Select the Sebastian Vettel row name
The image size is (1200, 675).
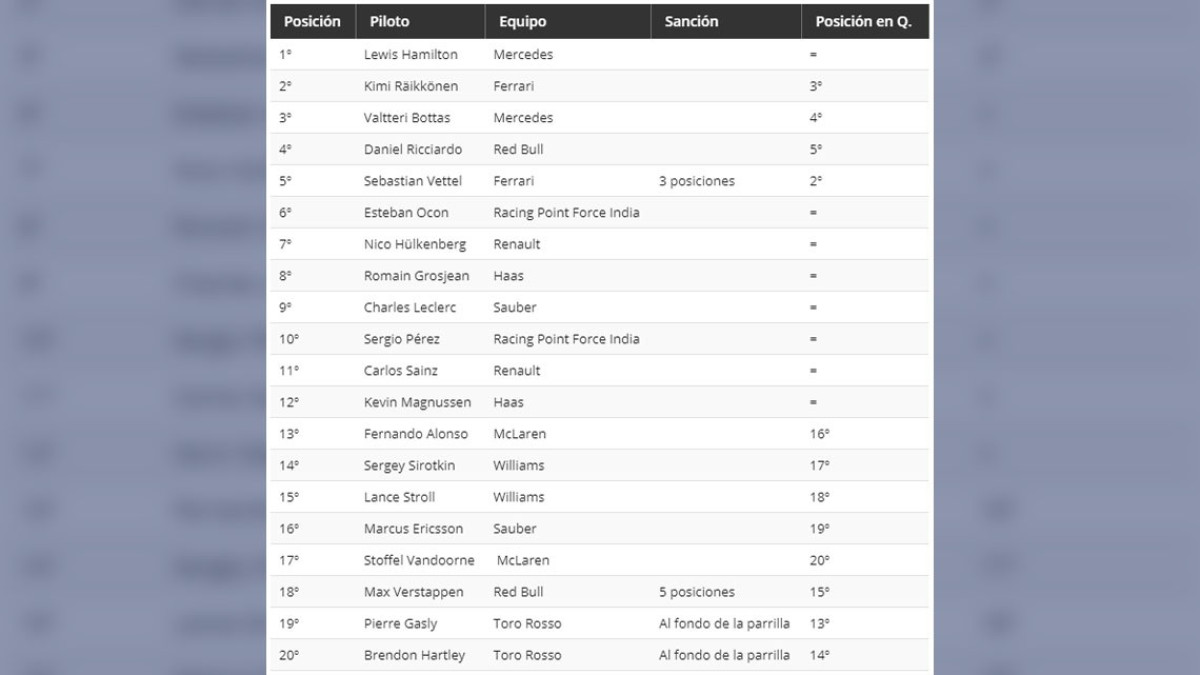414,181
